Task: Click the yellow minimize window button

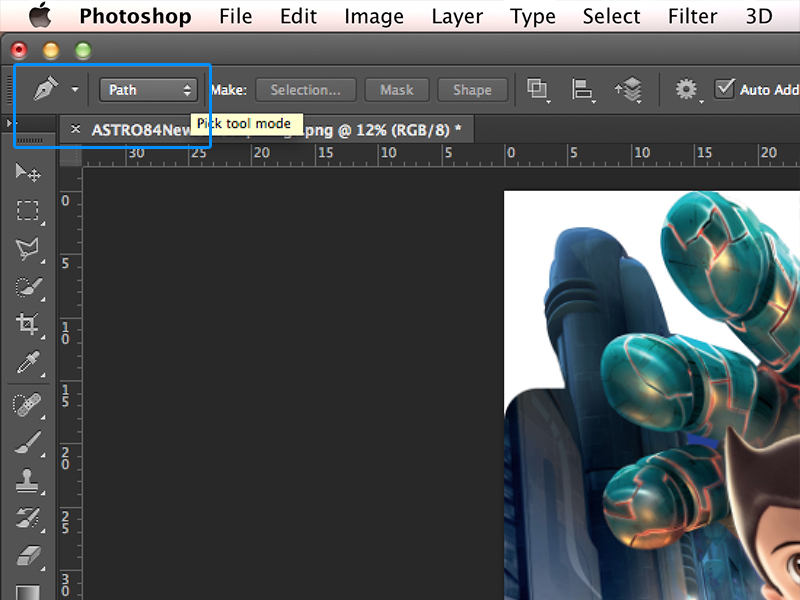Action: tap(51, 50)
